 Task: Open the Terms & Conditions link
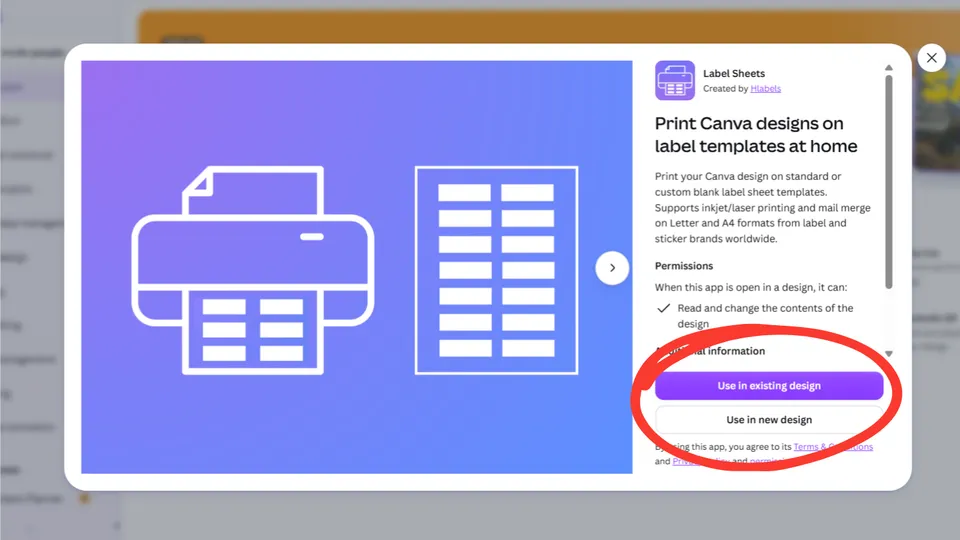(833, 447)
